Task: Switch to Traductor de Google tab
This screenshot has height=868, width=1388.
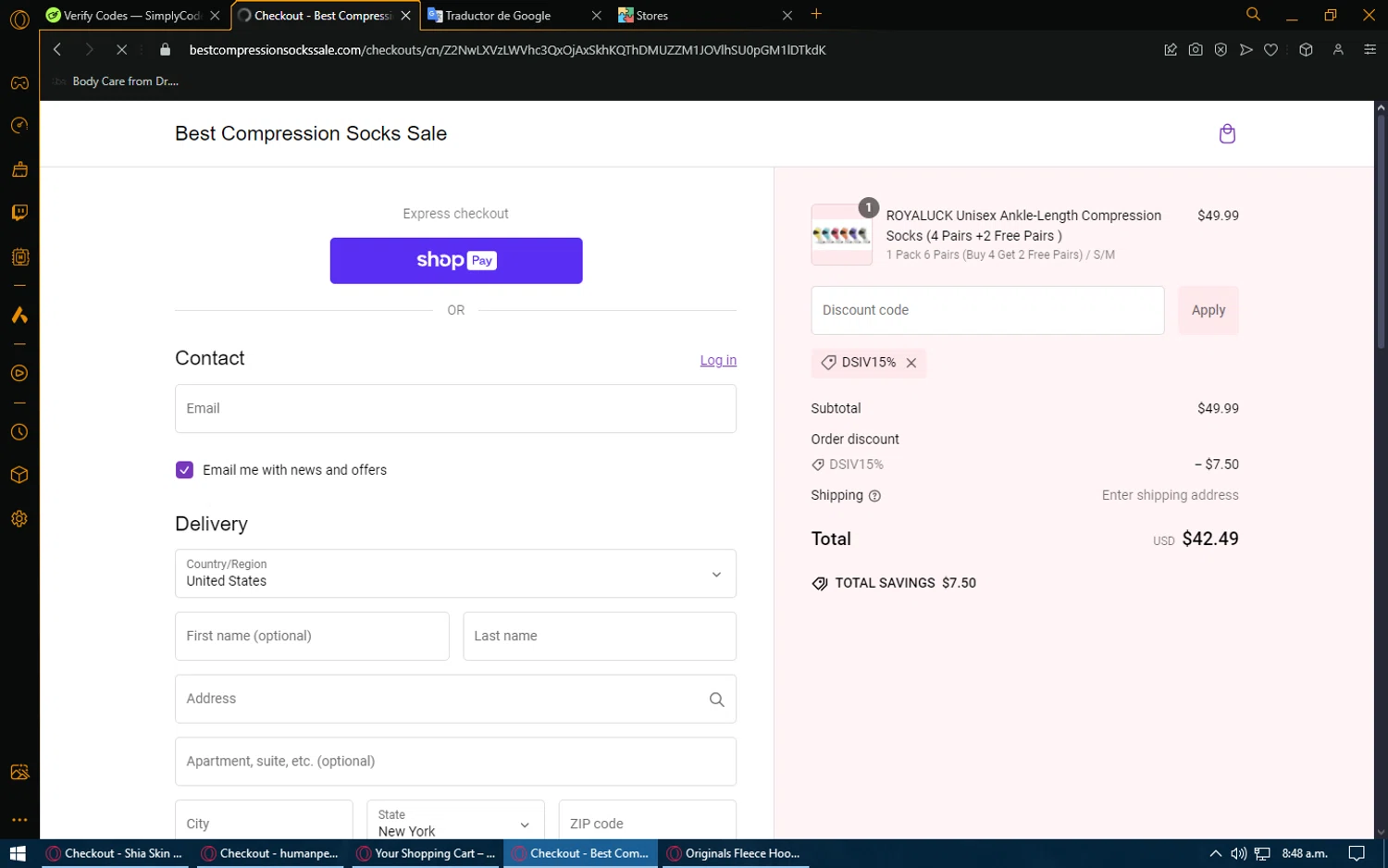Action: click(x=514, y=16)
